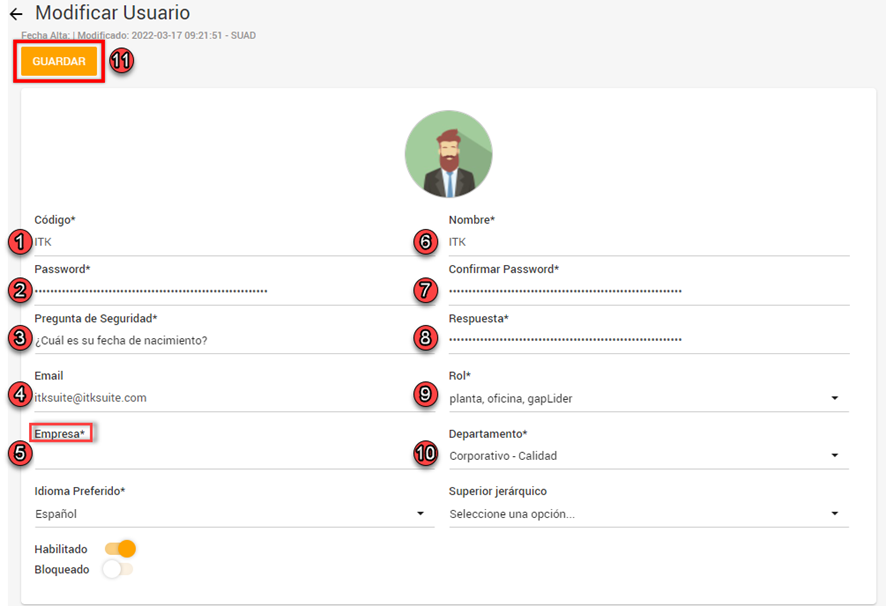886x606 pixels.
Task: Expand the Superior jerárquico dropdown
Action: tap(834, 514)
